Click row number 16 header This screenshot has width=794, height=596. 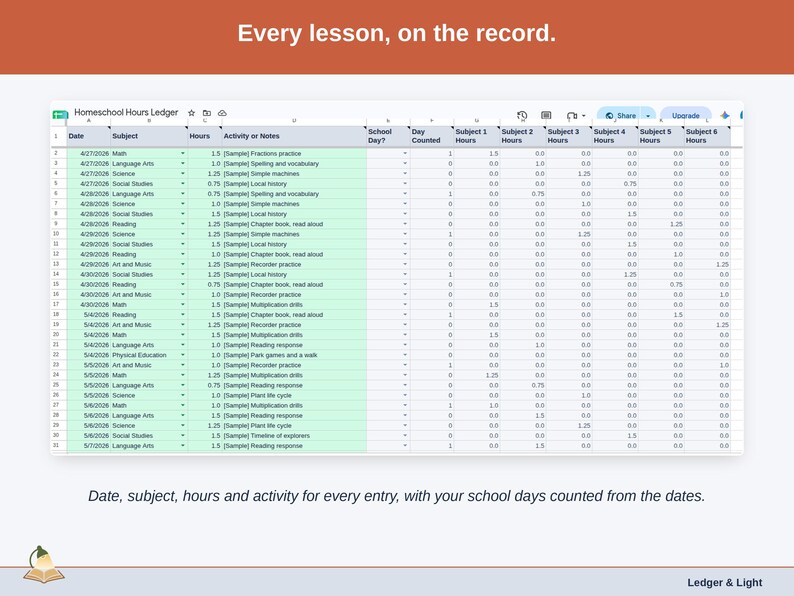click(56, 294)
